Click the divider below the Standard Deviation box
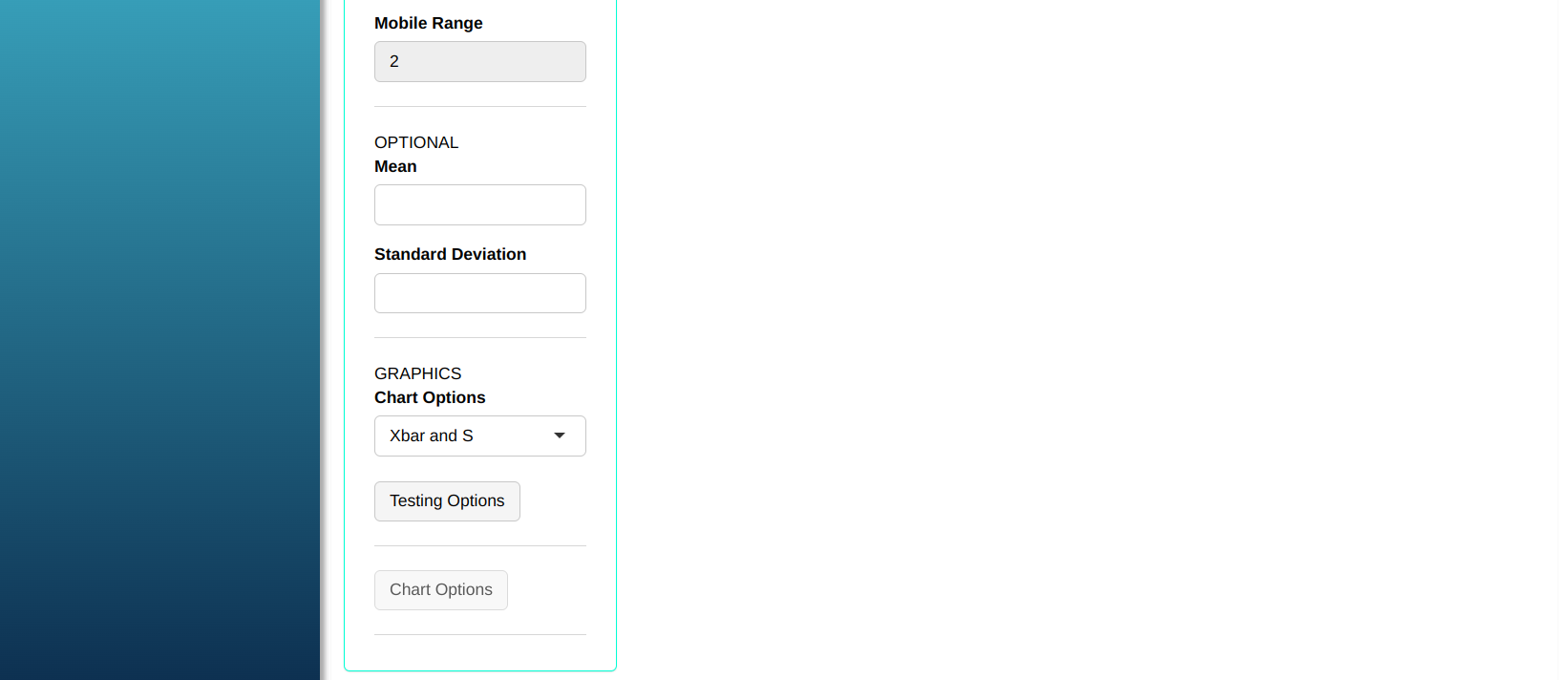1568x680 pixels. tap(480, 337)
